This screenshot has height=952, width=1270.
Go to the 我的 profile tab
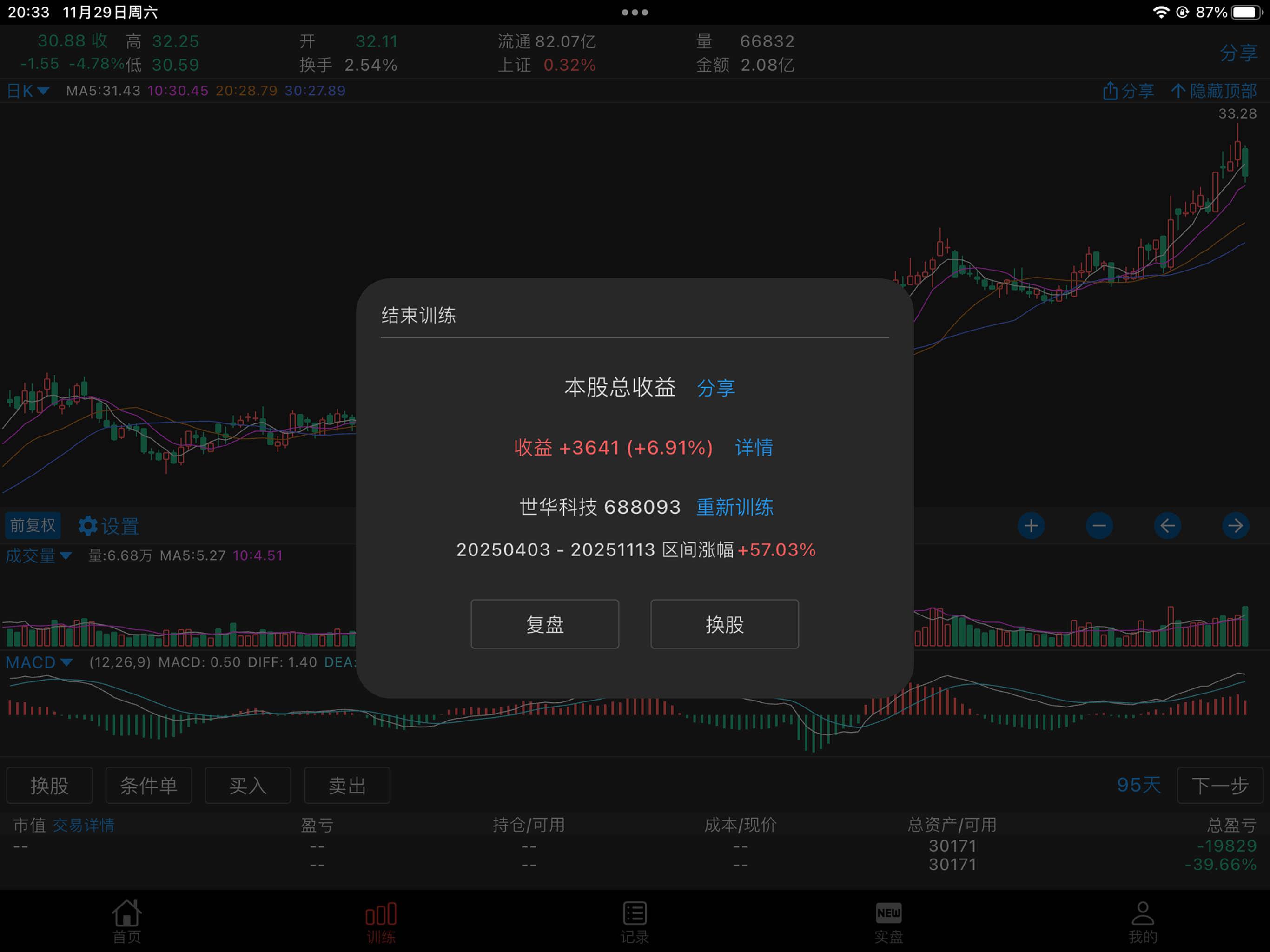point(1143,922)
